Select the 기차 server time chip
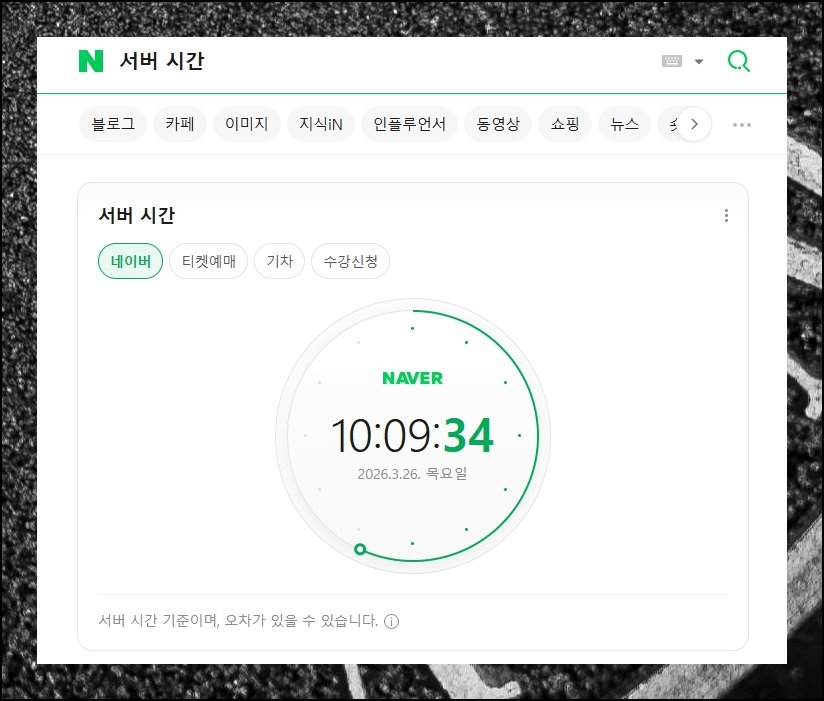Screen dimensions: 824x701 coord(280,261)
